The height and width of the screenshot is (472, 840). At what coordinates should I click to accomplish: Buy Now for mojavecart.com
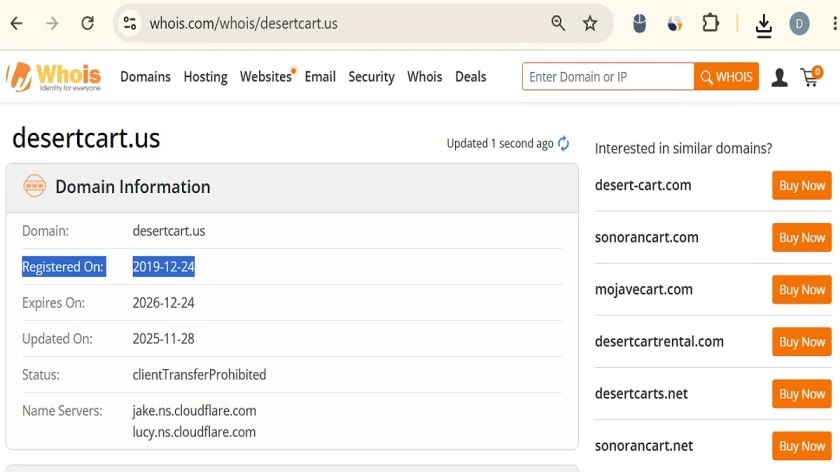pos(801,289)
